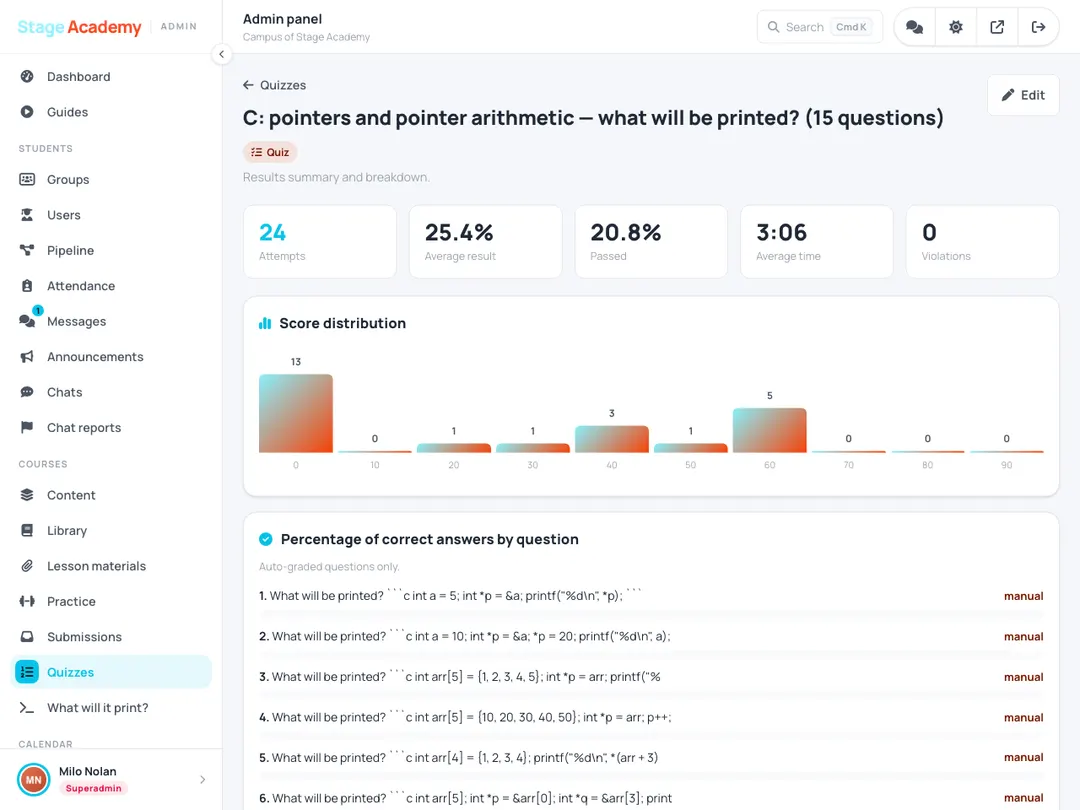
Task: Open Dashboard from the sidebar
Action: coord(111,76)
